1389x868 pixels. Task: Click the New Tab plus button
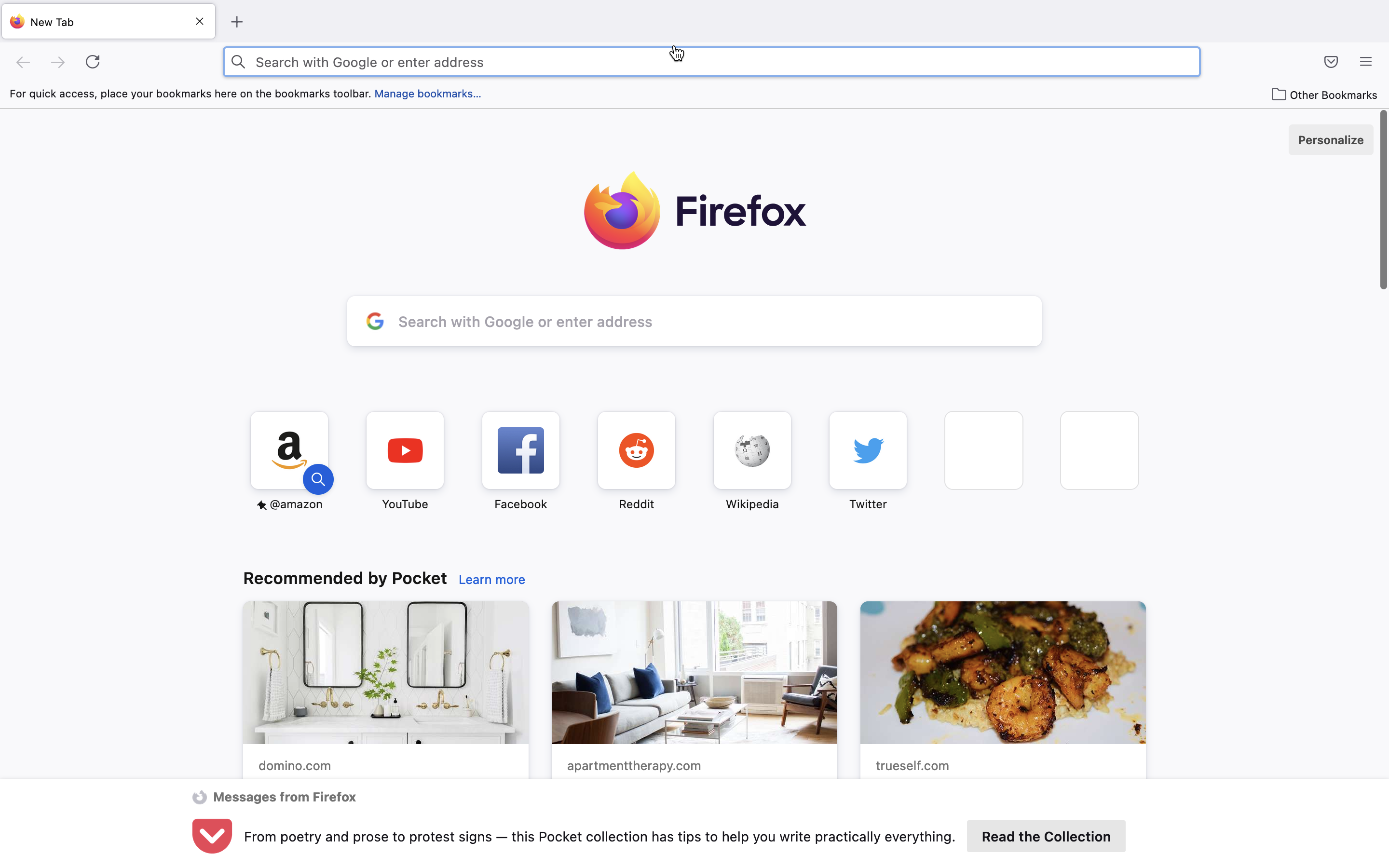click(x=236, y=21)
